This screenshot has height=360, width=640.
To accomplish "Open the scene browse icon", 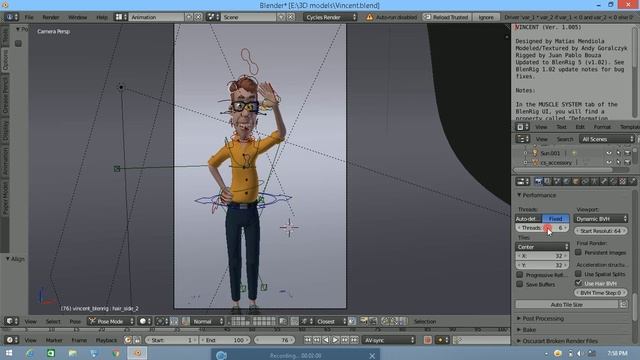I will 213,17.
